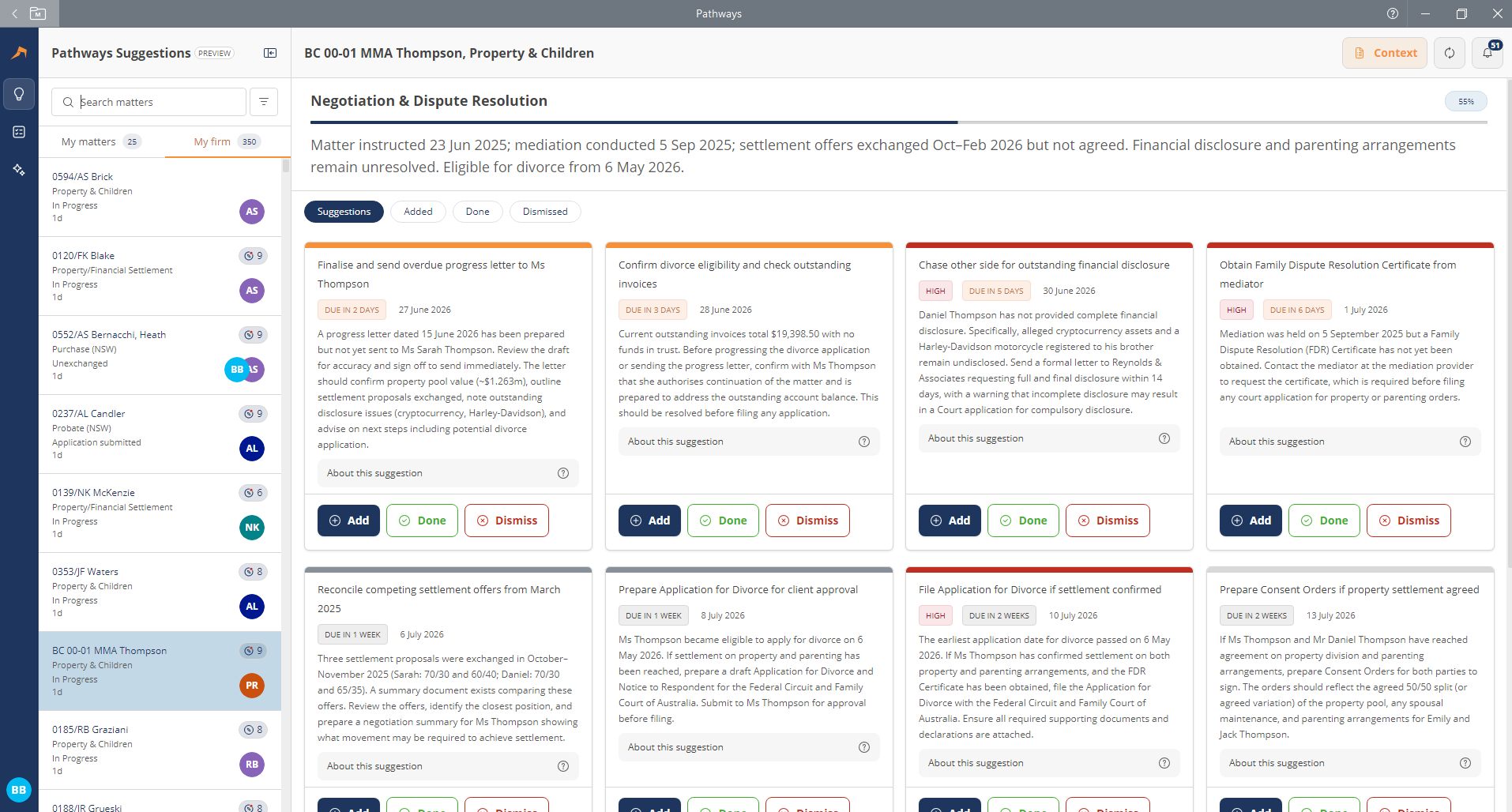Select the Added suggestions filter
Image resolution: width=1512 pixels, height=812 pixels.
(x=418, y=212)
